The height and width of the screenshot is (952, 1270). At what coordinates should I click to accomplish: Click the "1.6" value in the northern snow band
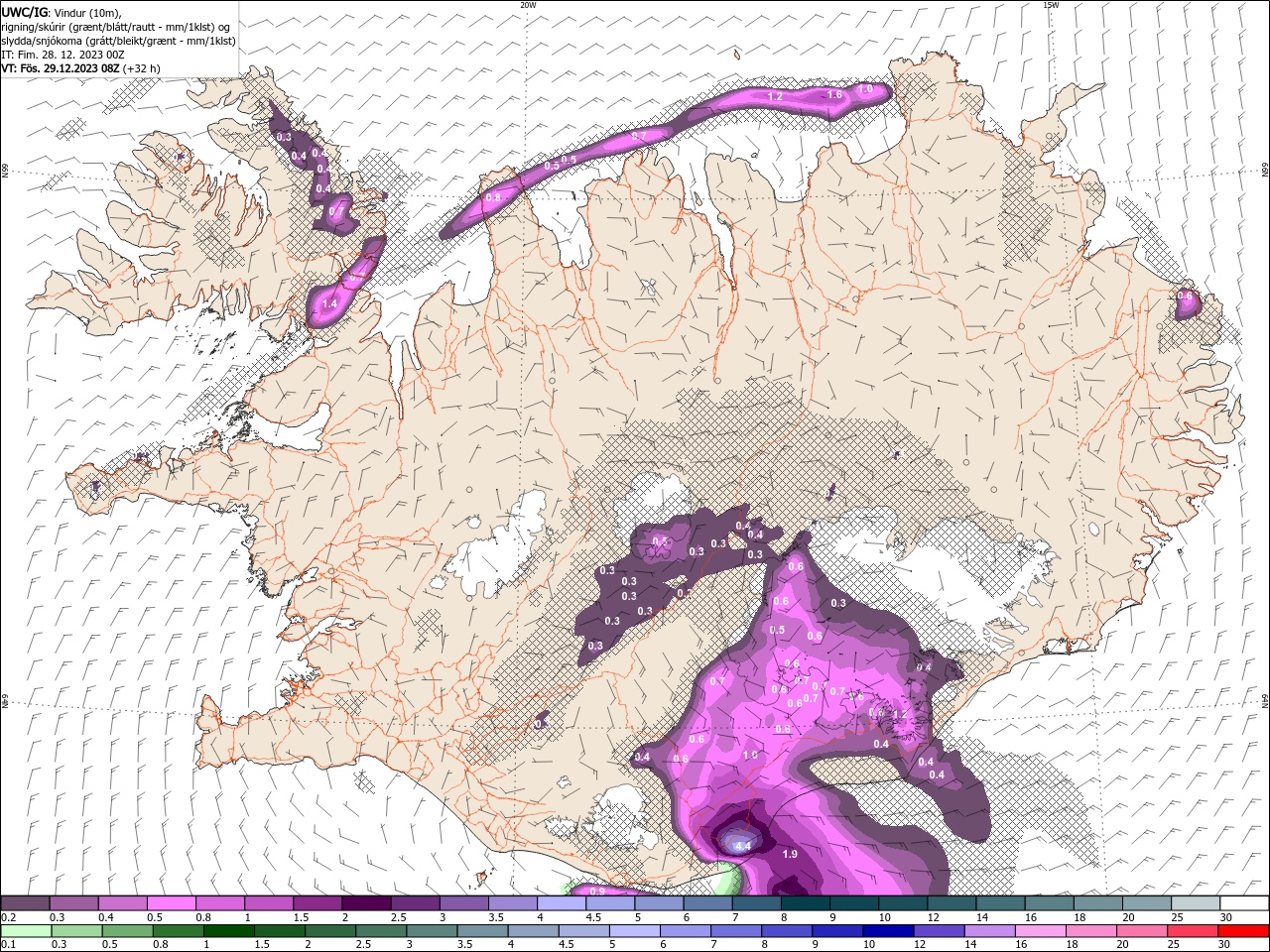pyautogui.click(x=834, y=94)
